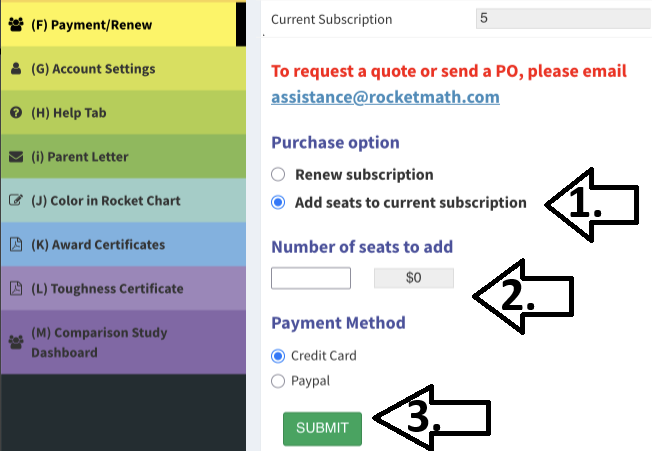Image resolution: width=652 pixels, height=451 pixels.
Task: Click the question mark icon for Help Tab
Action: (15, 113)
